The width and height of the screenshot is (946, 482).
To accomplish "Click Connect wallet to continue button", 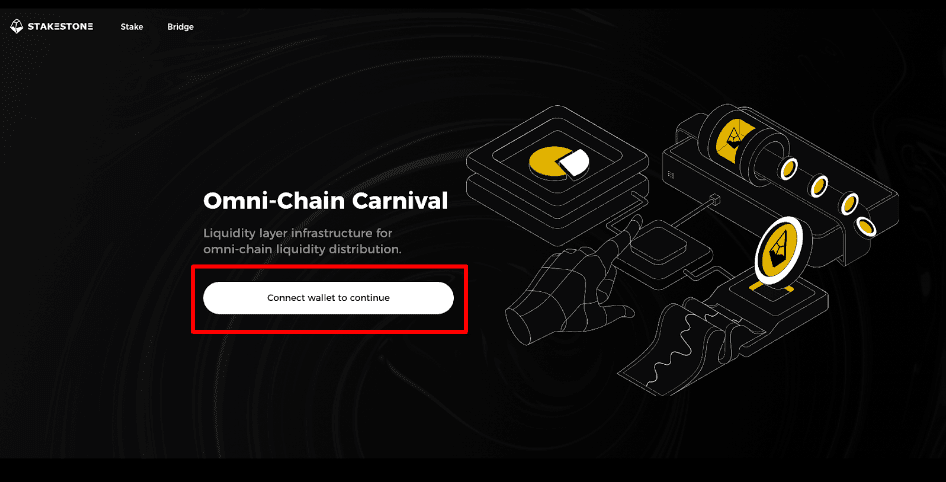I will 328,298.
